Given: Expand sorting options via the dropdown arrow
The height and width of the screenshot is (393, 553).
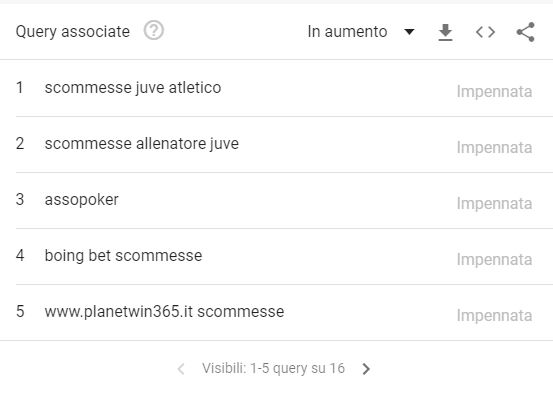Looking at the screenshot, I should click(409, 32).
